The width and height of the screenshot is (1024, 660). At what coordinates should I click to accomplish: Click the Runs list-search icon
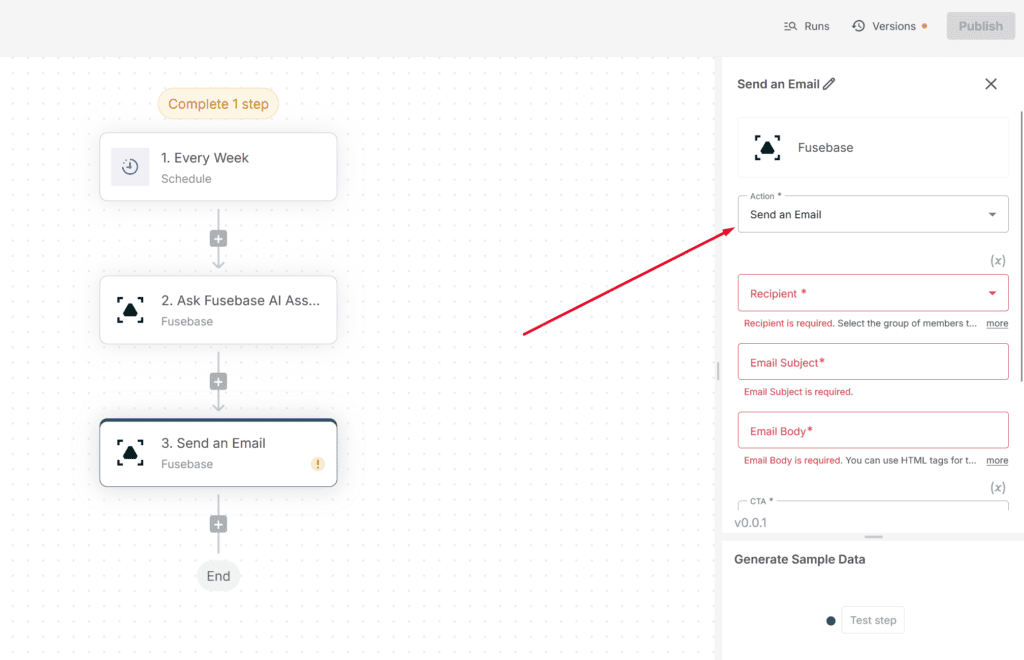[x=790, y=26]
